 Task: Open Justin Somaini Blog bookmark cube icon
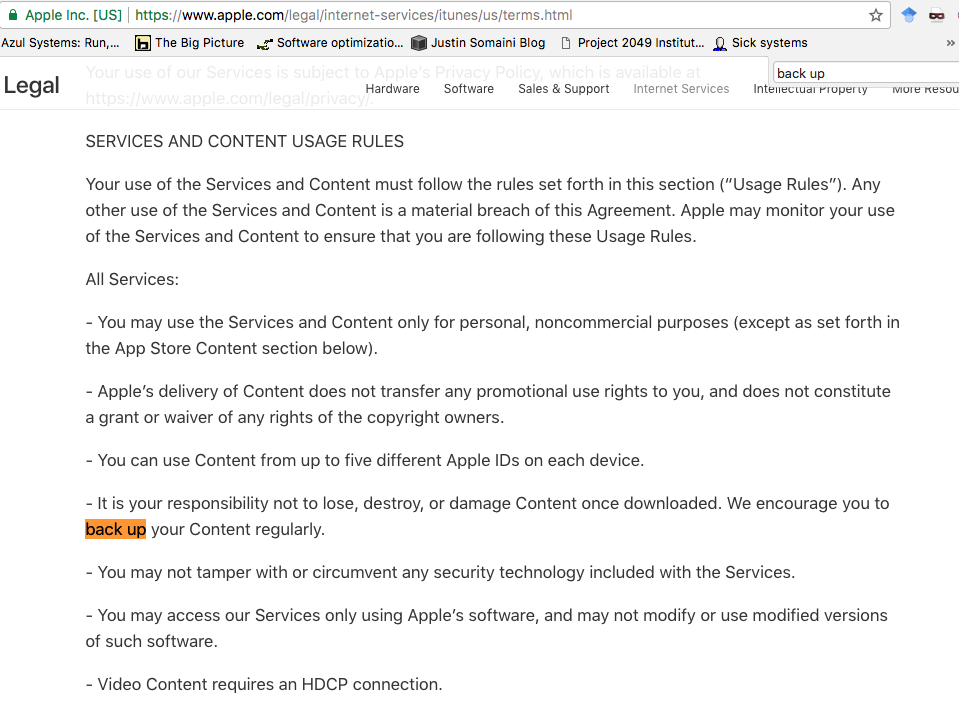(419, 43)
